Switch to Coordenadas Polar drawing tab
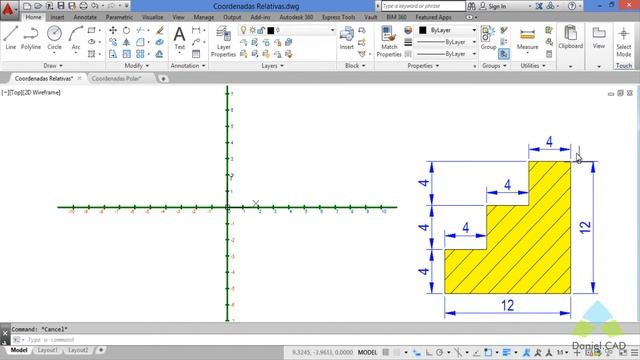 pyautogui.click(x=116, y=78)
